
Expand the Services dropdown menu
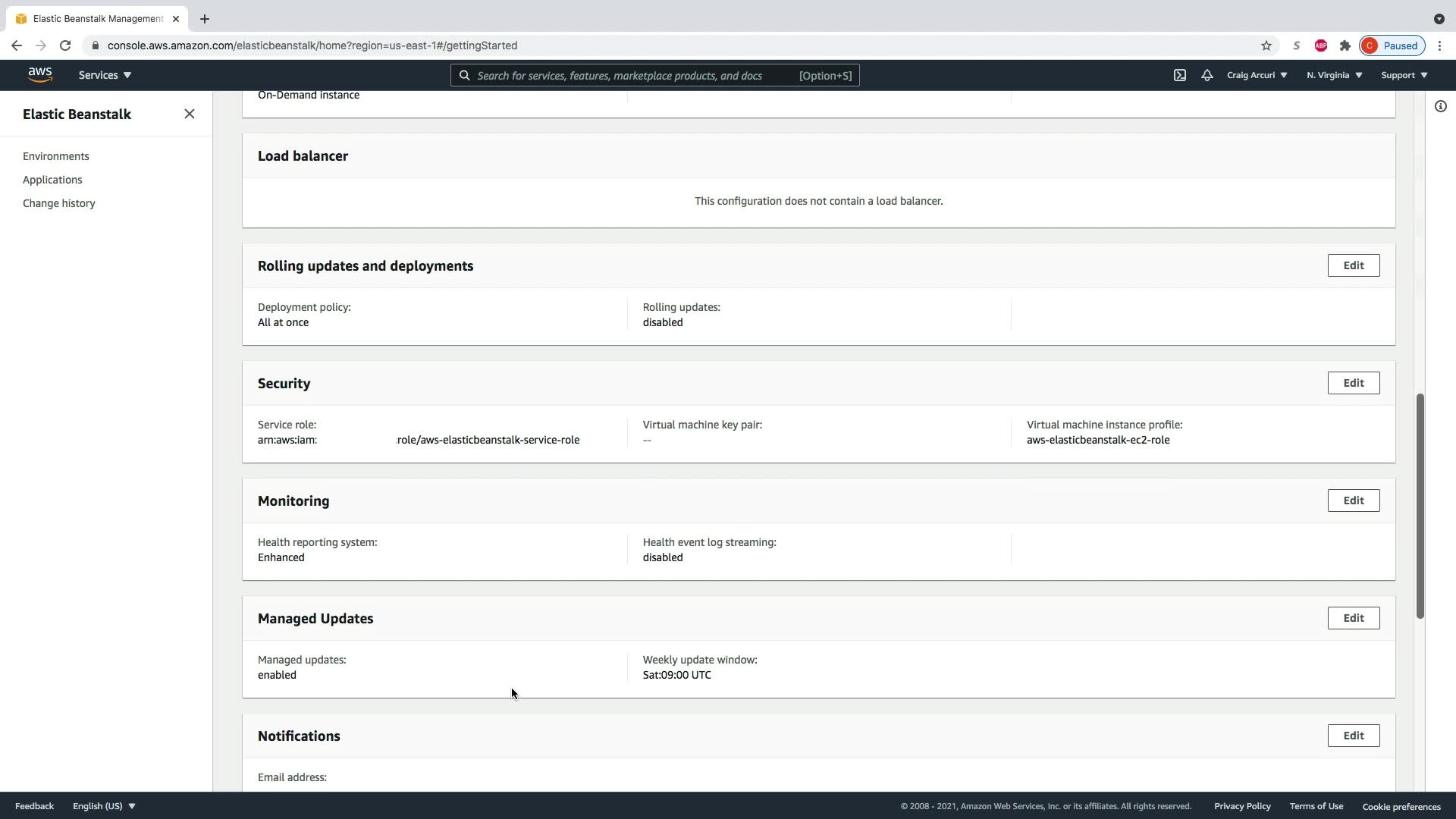(x=105, y=75)
